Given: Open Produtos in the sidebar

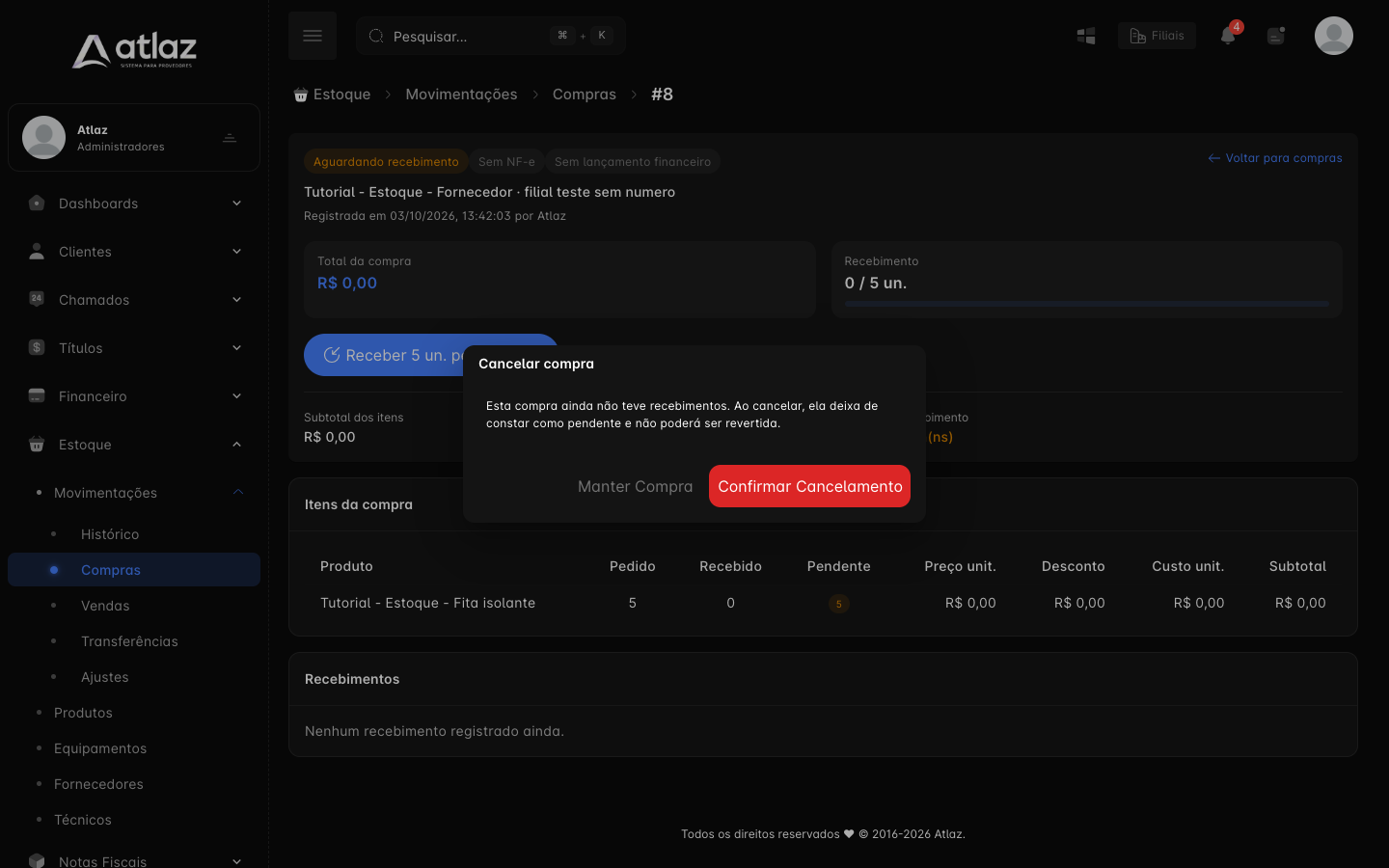Looking at the screenshot, I should coord(83,713).
